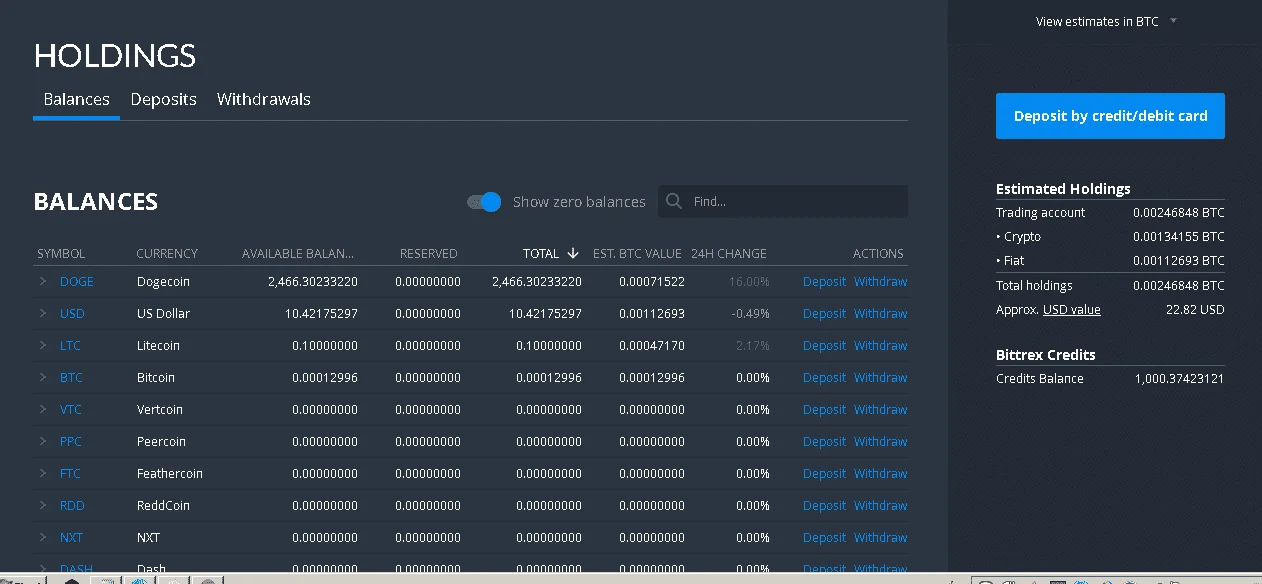
Task: Sort by the CURRENCY column header
Action: click(167, 253)
